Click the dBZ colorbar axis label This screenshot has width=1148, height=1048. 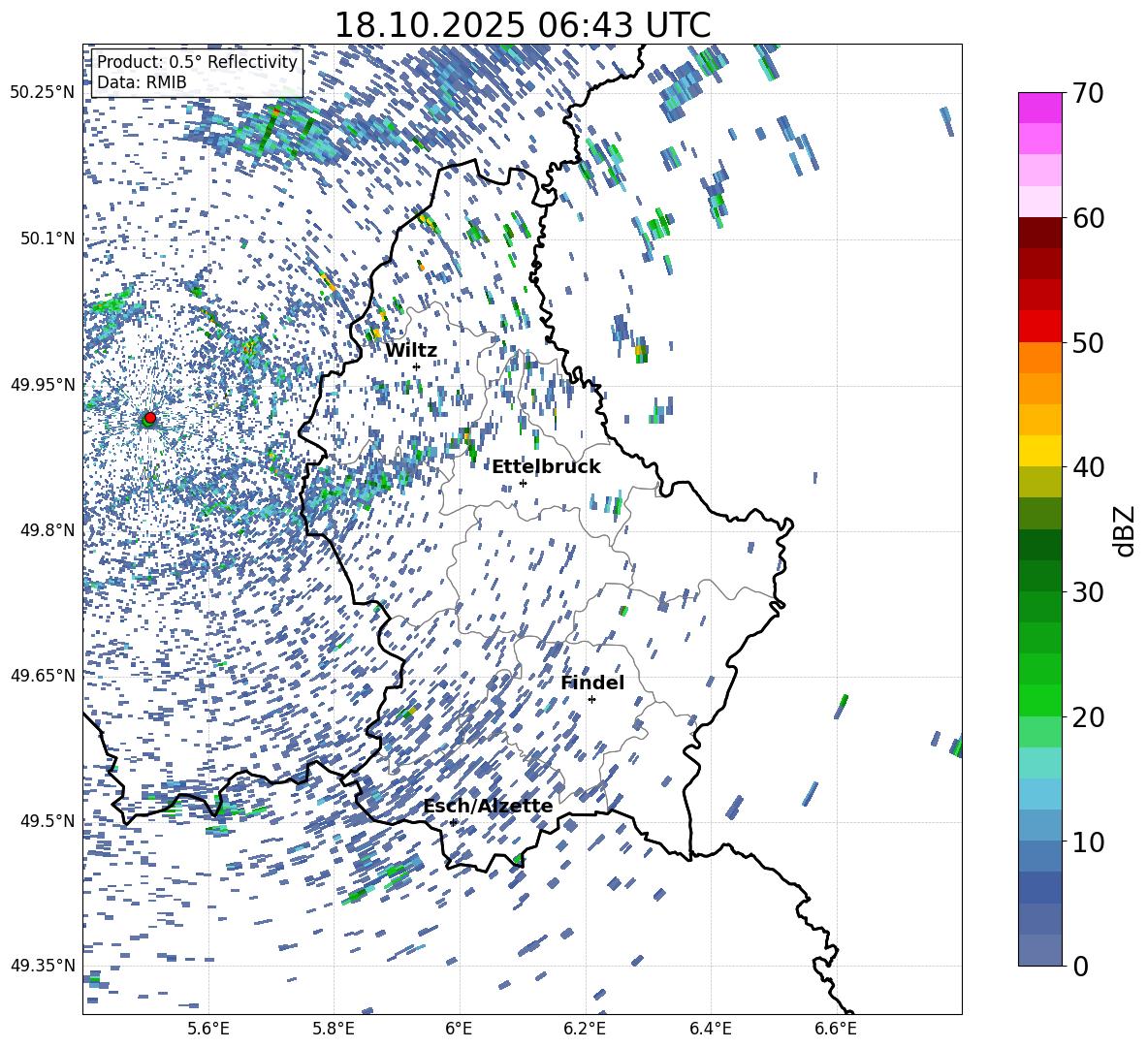(x=1124, y=530)
